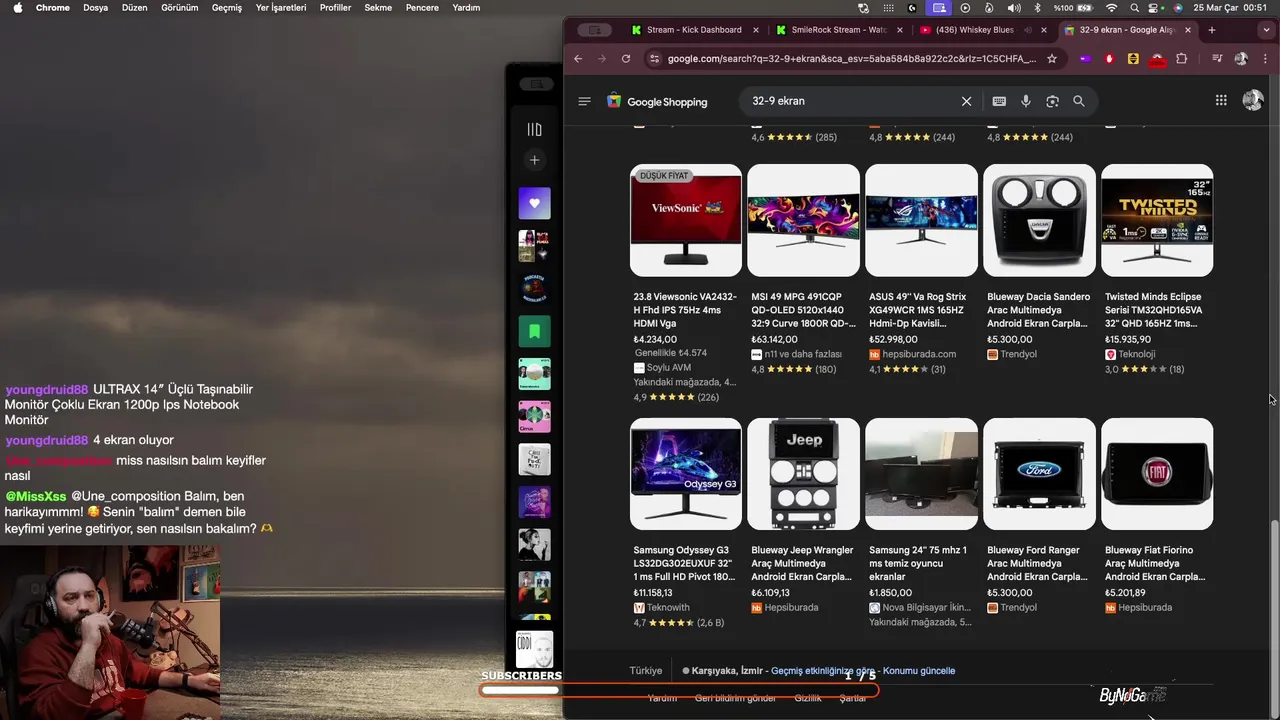The height and width of the screenshot is (720, 1280).
Task: Open the Google account avatar on the page
Action: click(x=1253, y=100)
